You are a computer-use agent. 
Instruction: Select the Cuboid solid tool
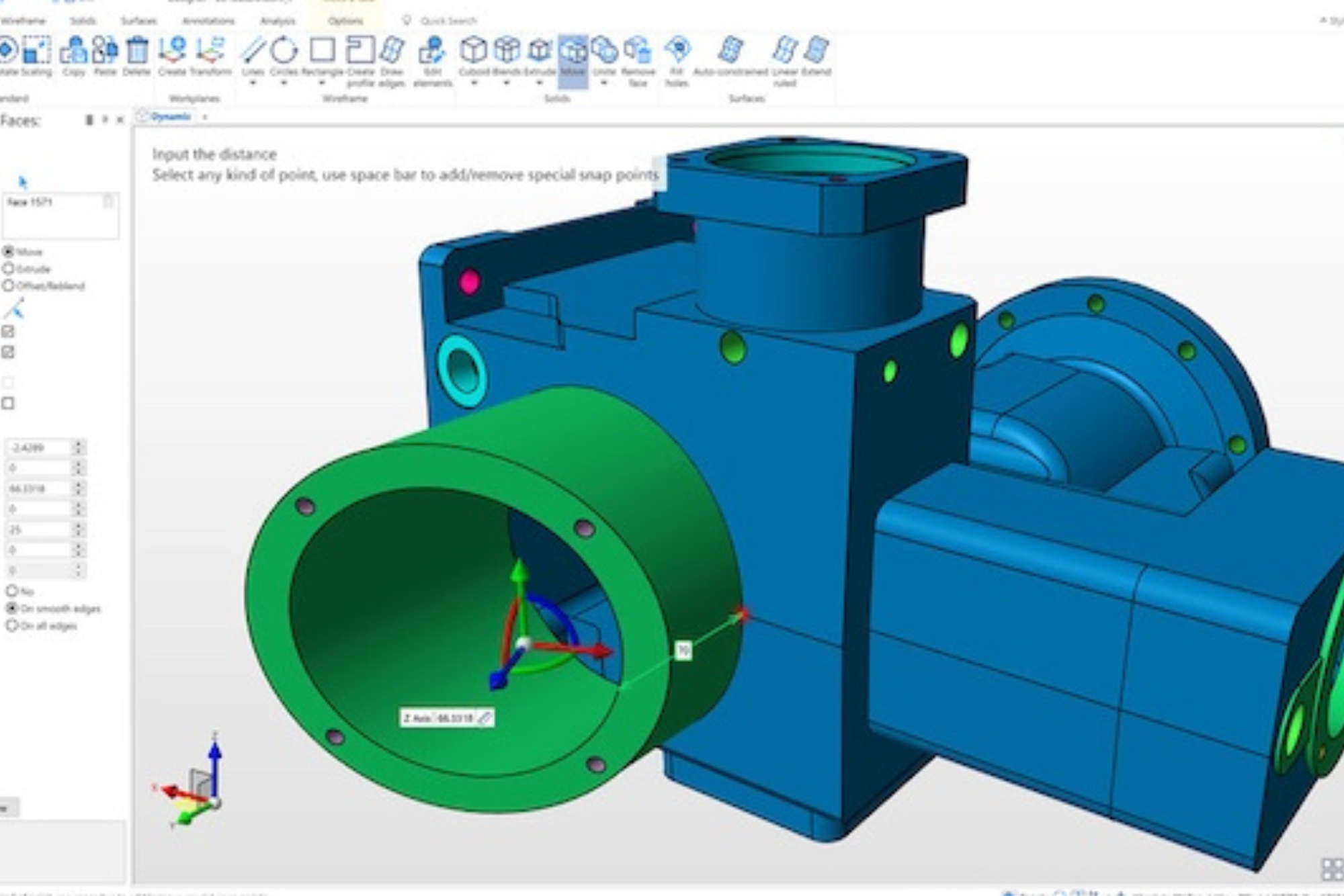[474, 51]
